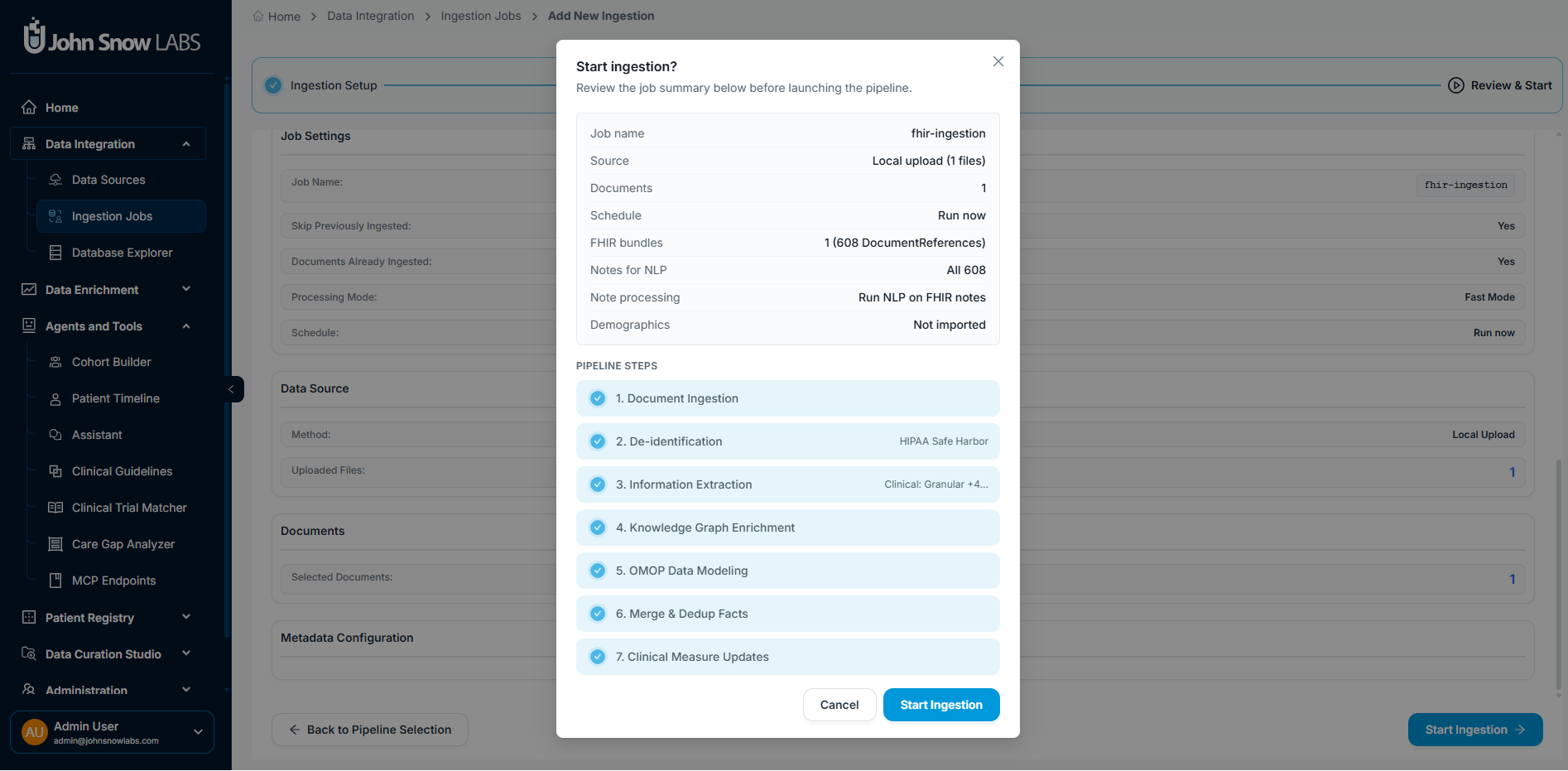Toggle the Document Ingestion step check
This screenshot has width=1568, height=771.
(x=598, y=398)
